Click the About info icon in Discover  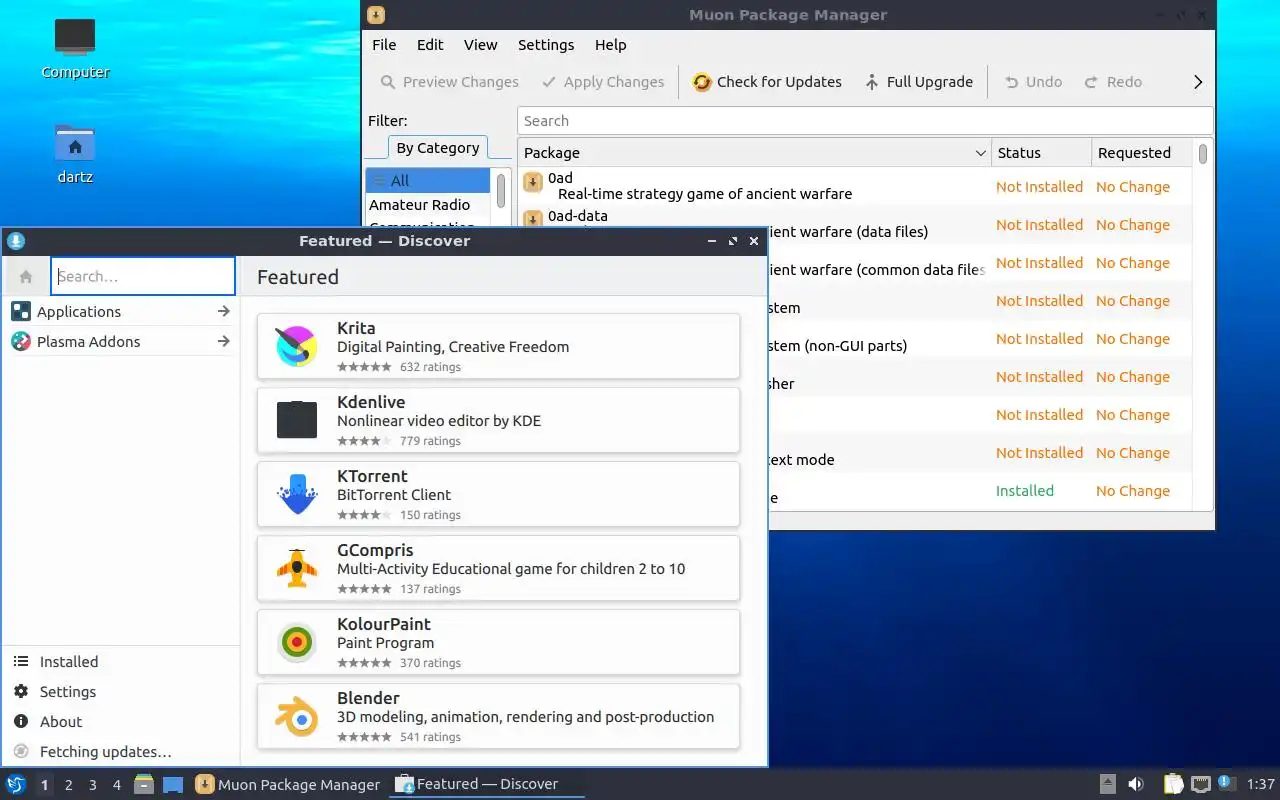pos(21,722)
